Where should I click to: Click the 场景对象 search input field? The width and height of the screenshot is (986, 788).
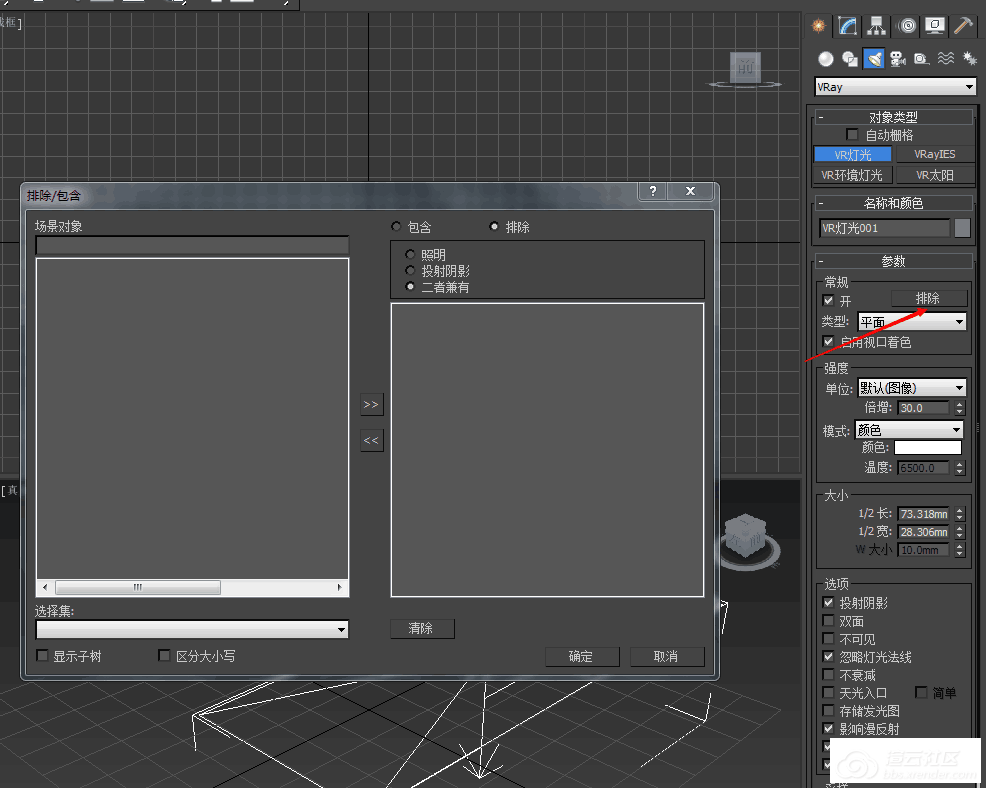(x=192, y=245)
